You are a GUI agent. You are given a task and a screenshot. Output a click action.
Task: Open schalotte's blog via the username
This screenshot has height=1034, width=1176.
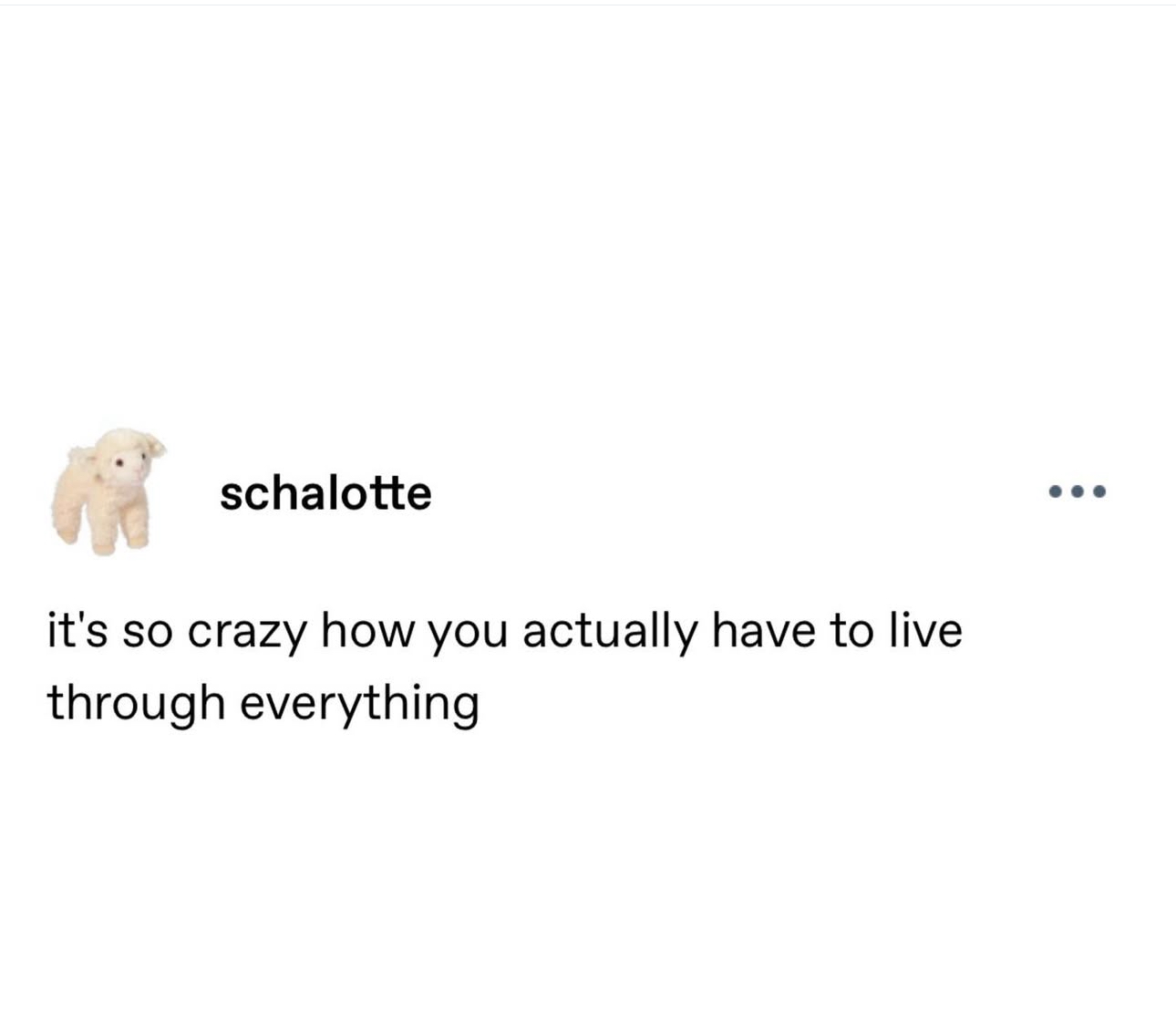[325, 493]
